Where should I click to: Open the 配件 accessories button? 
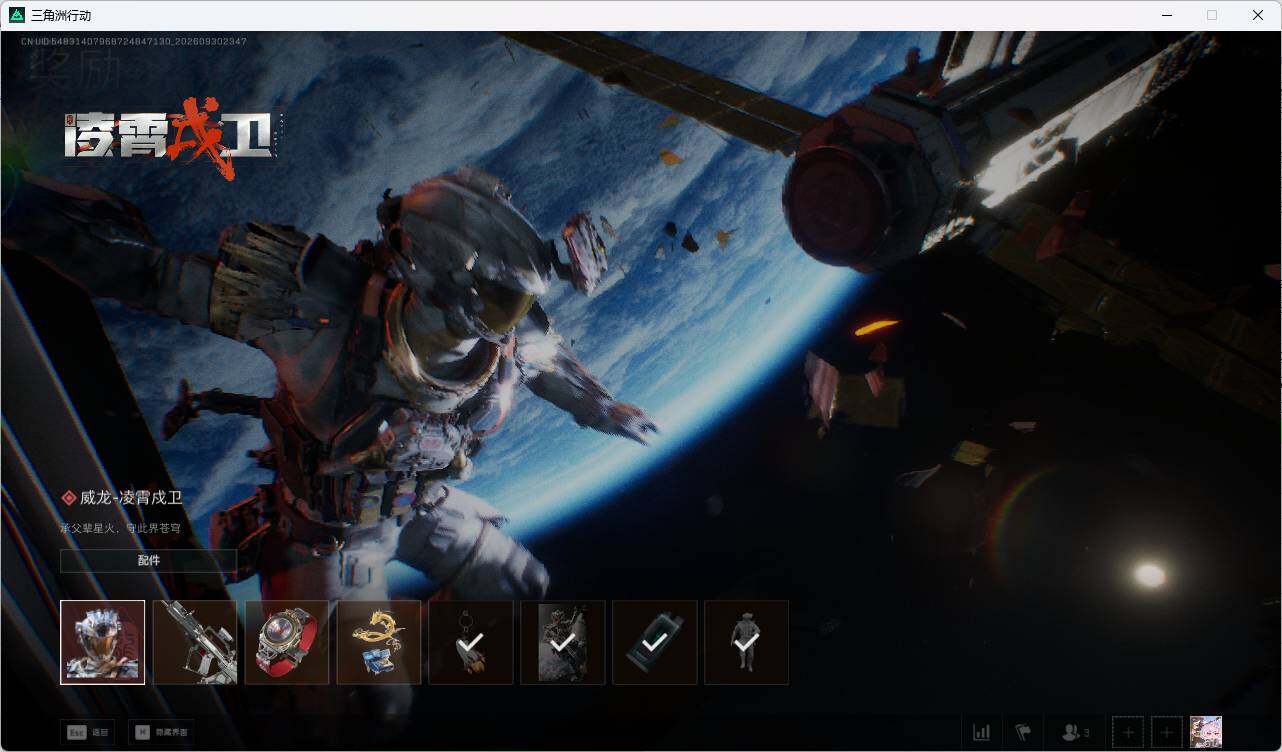(x=149, y=561)
